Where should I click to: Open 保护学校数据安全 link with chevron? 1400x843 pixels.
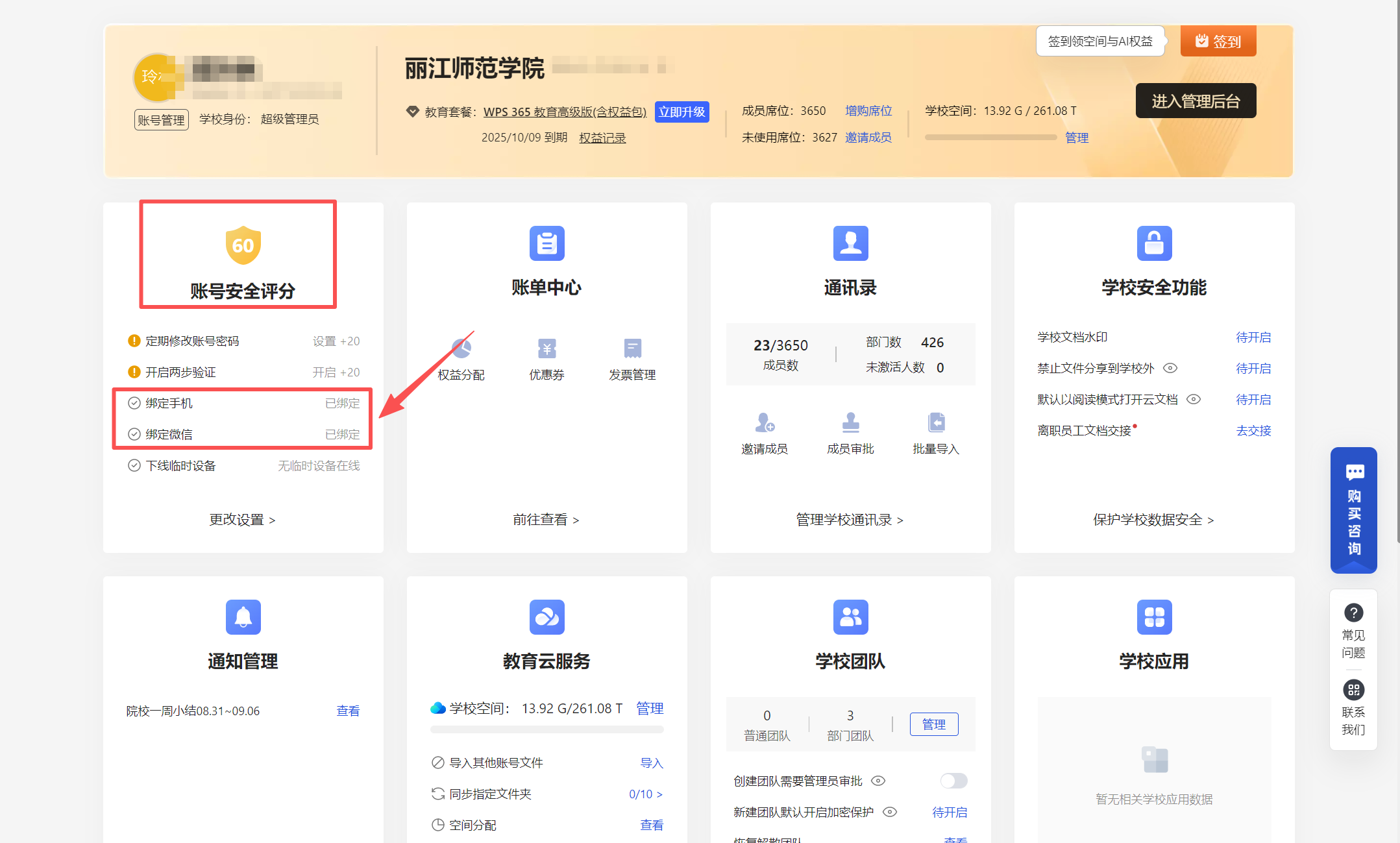pyautogui.click(x=1154, y=520)
